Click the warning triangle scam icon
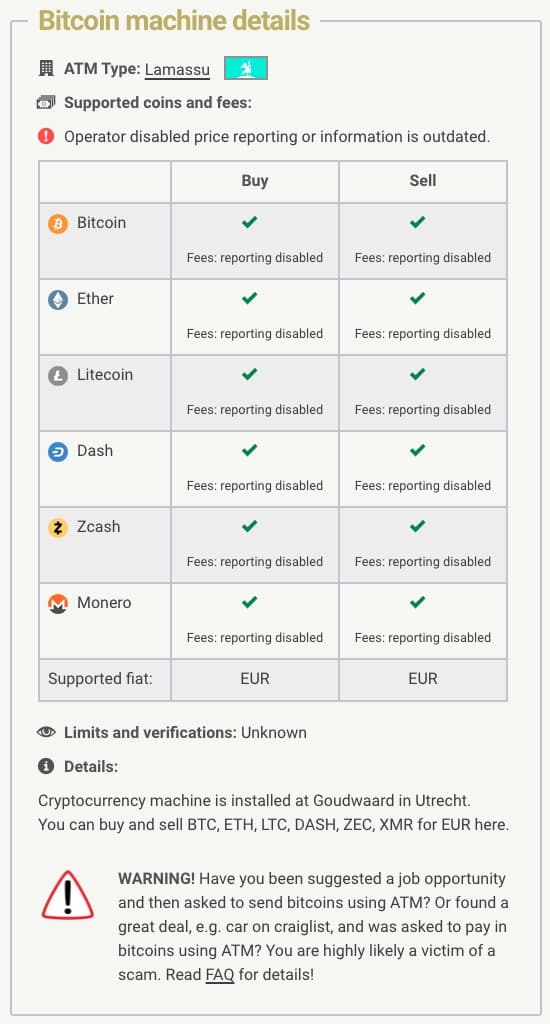Image resolution: width=550 pixels, height=1024 pixels. pyautogui.click(x=67, y=894)
